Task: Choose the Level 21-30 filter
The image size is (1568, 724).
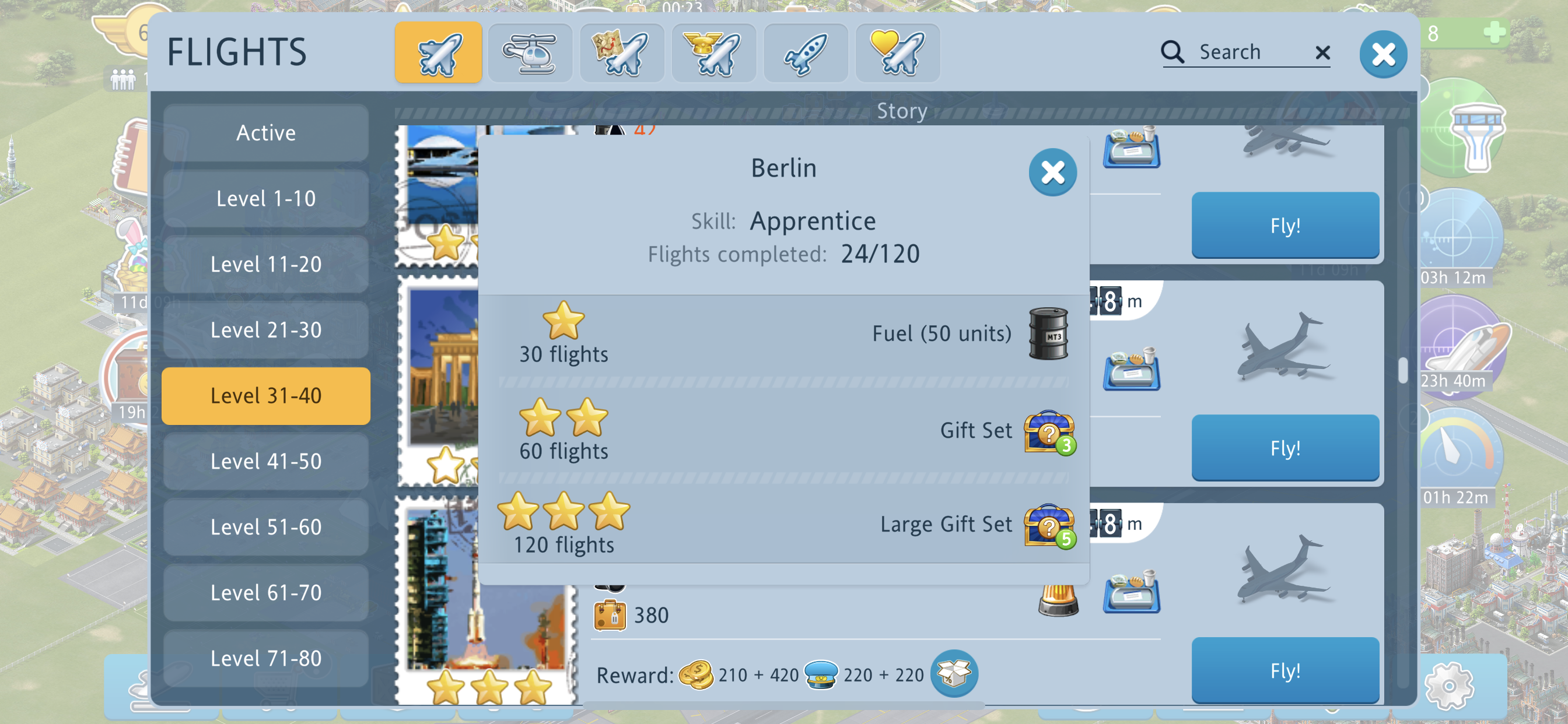Action: point(266,330)
